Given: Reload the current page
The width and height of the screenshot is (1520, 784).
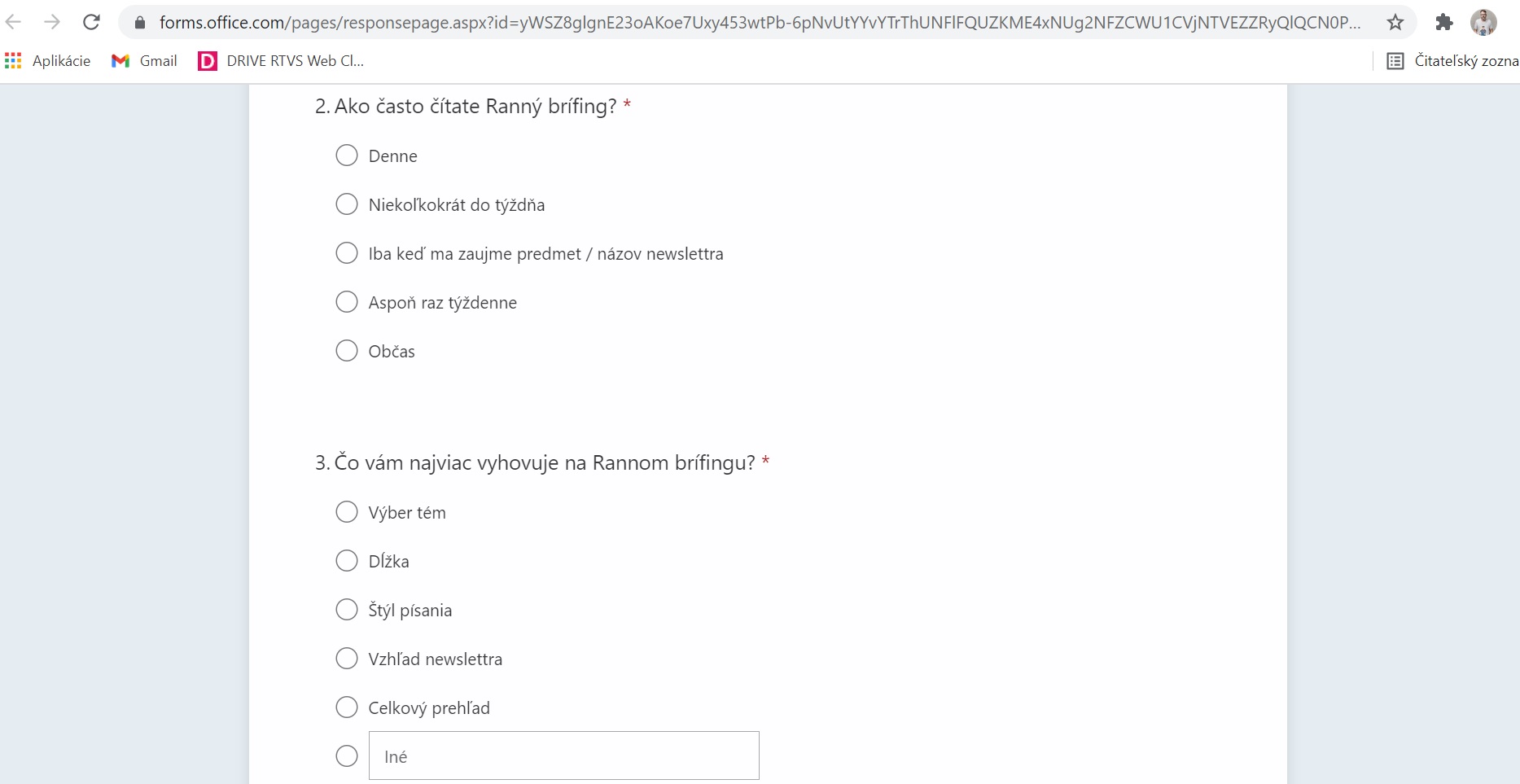Looking at the screenshot, I should (91, 22).
